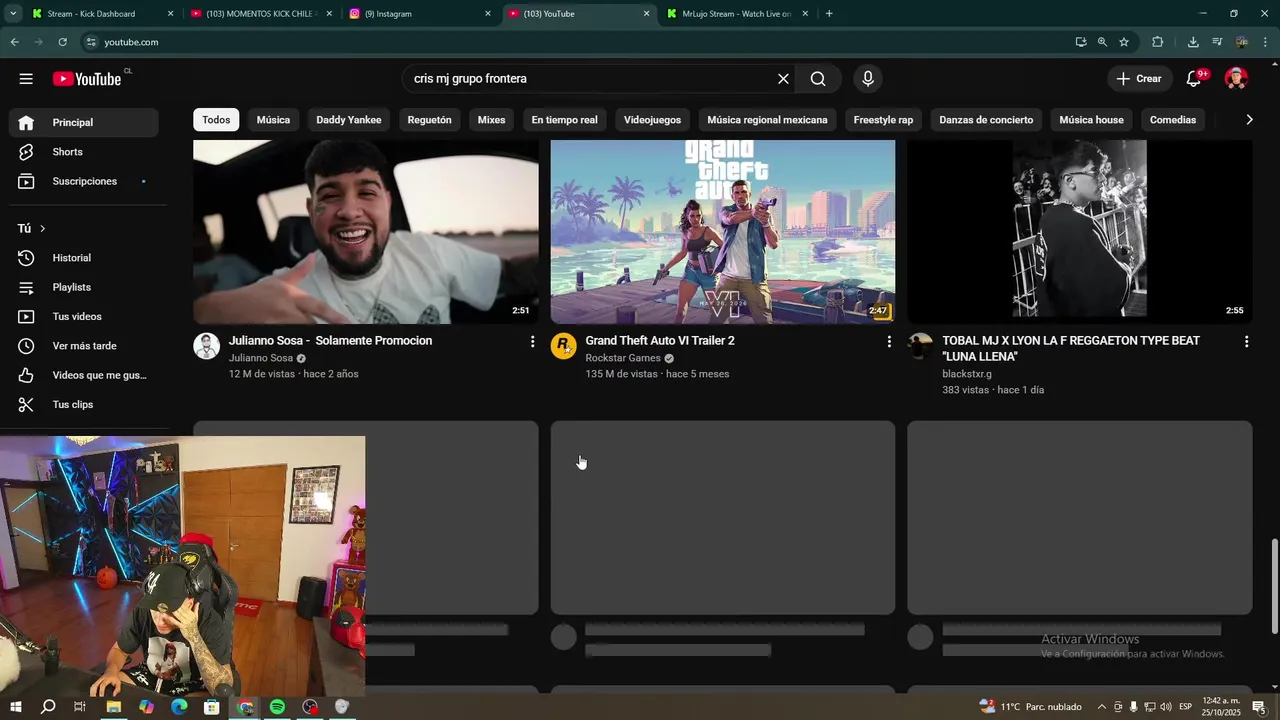Viewport: 1280px width, 720px height.
Task: Open Chrome three-dot menu
Action: pyautogui.click(x=1266, y=42)
